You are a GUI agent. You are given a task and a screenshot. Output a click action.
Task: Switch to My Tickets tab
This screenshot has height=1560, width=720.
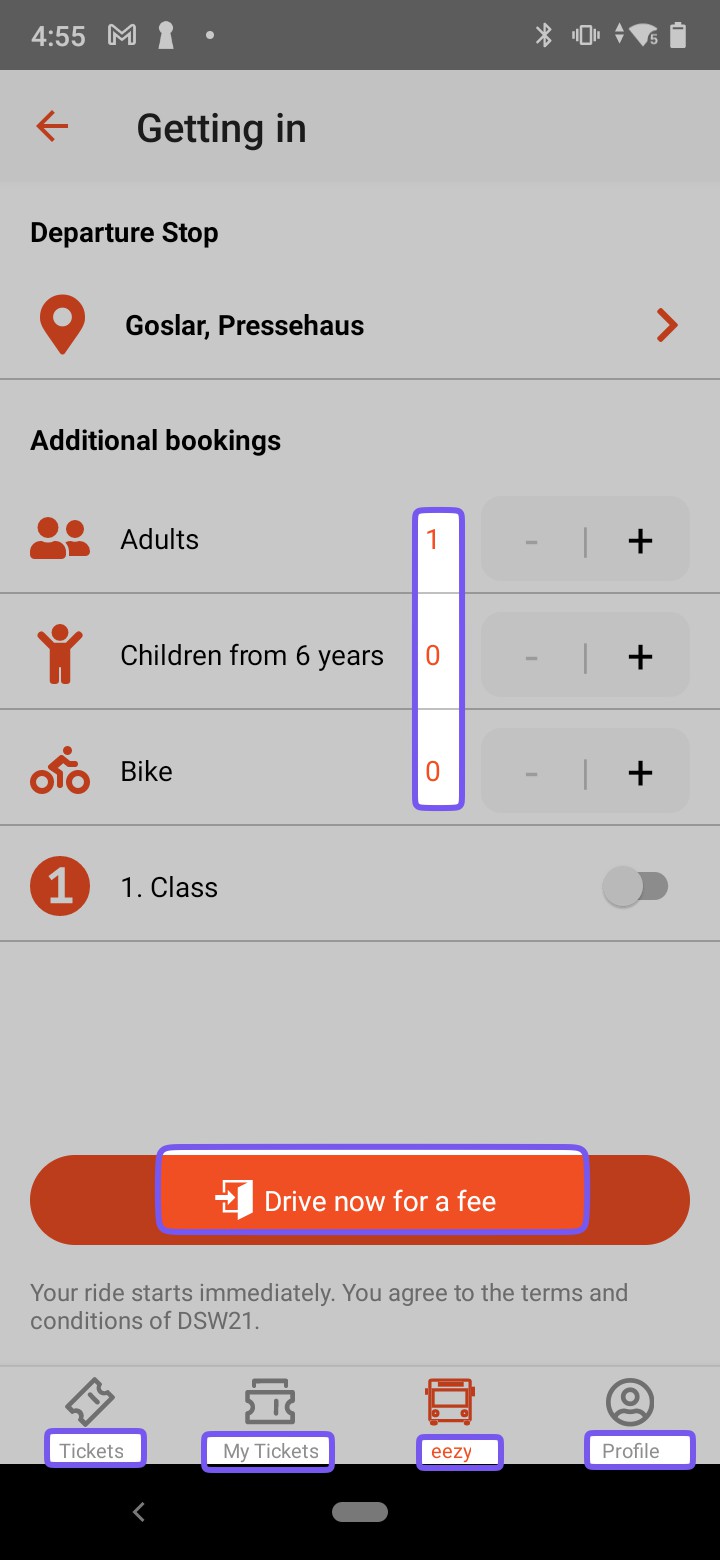270,1416
